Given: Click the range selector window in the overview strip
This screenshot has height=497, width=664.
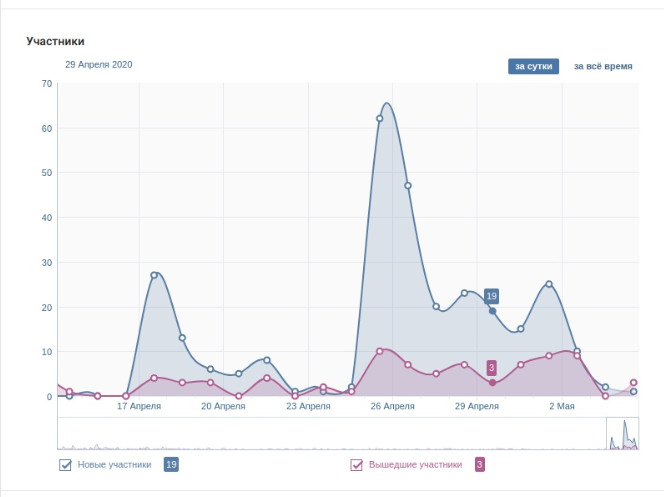Looking at the screenshot, I should pos(622,433).
